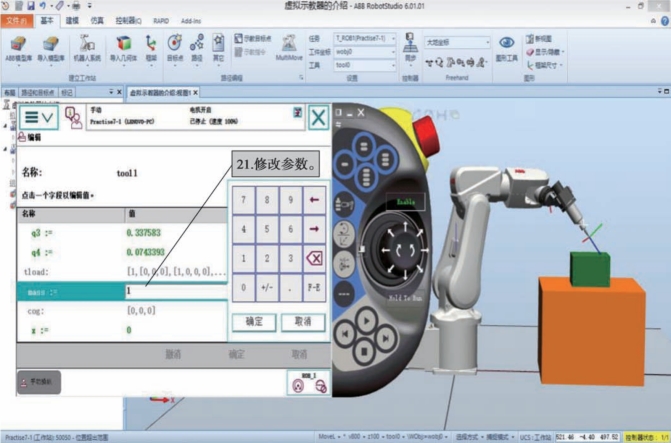The height and width of the screenshot is (443, 671).
Task: Click the 新视图 new view icon
Action: click(539, 39)
